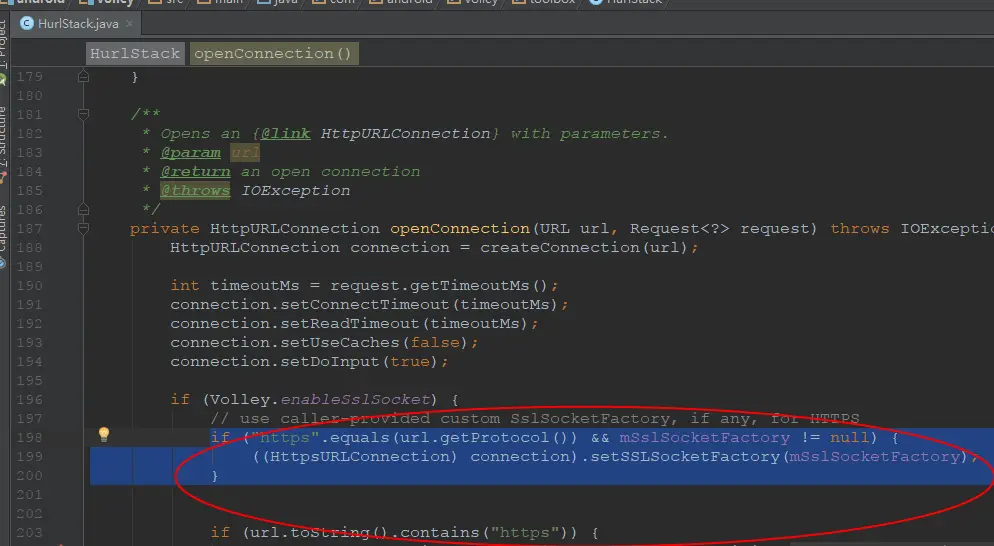Click line number 188 in the gutter
Viewport: 994px width, 546px height.
(29, 247)
